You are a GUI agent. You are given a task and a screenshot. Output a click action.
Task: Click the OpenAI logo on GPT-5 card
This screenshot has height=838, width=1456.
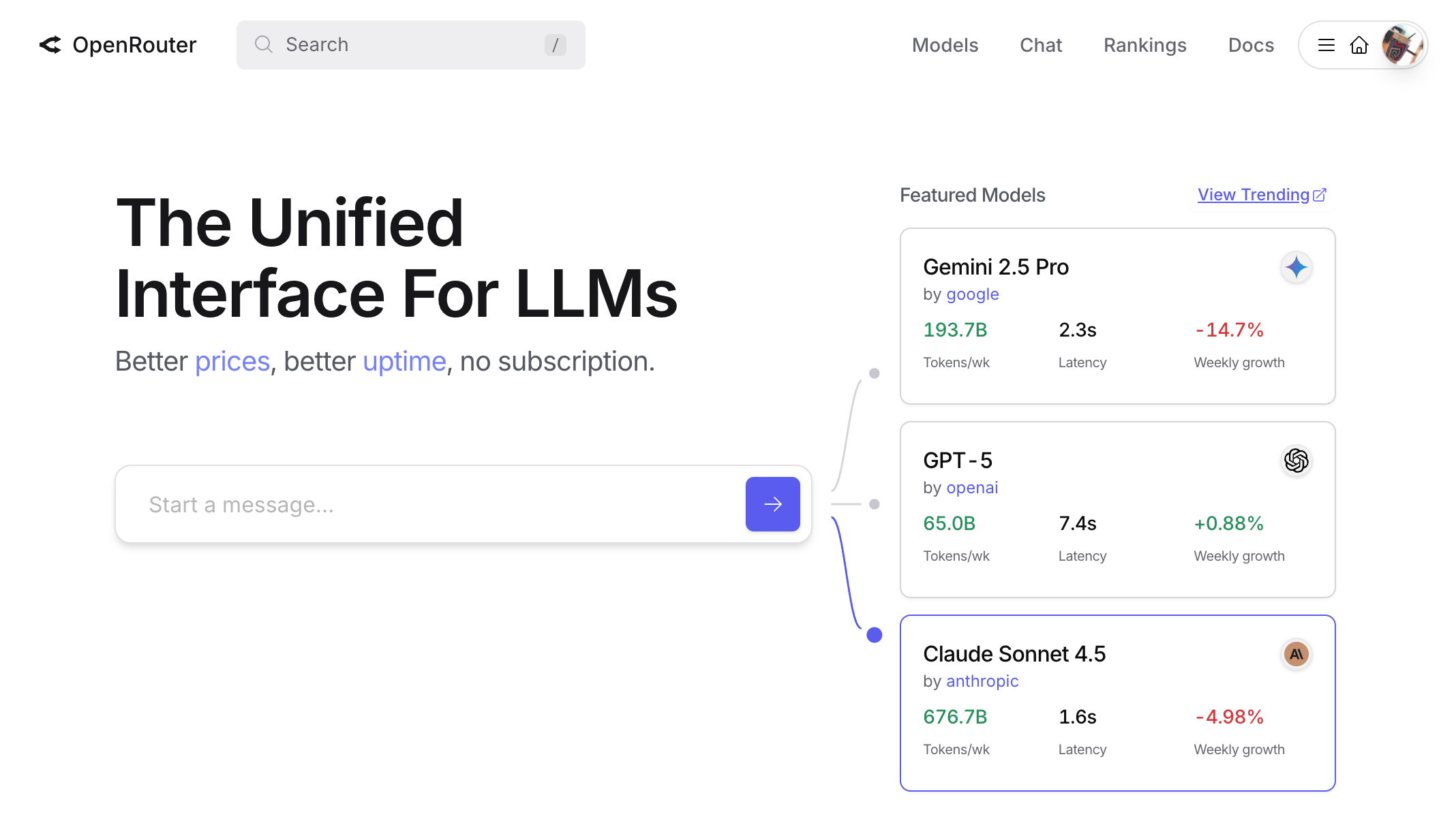[x=1296, y=461]
